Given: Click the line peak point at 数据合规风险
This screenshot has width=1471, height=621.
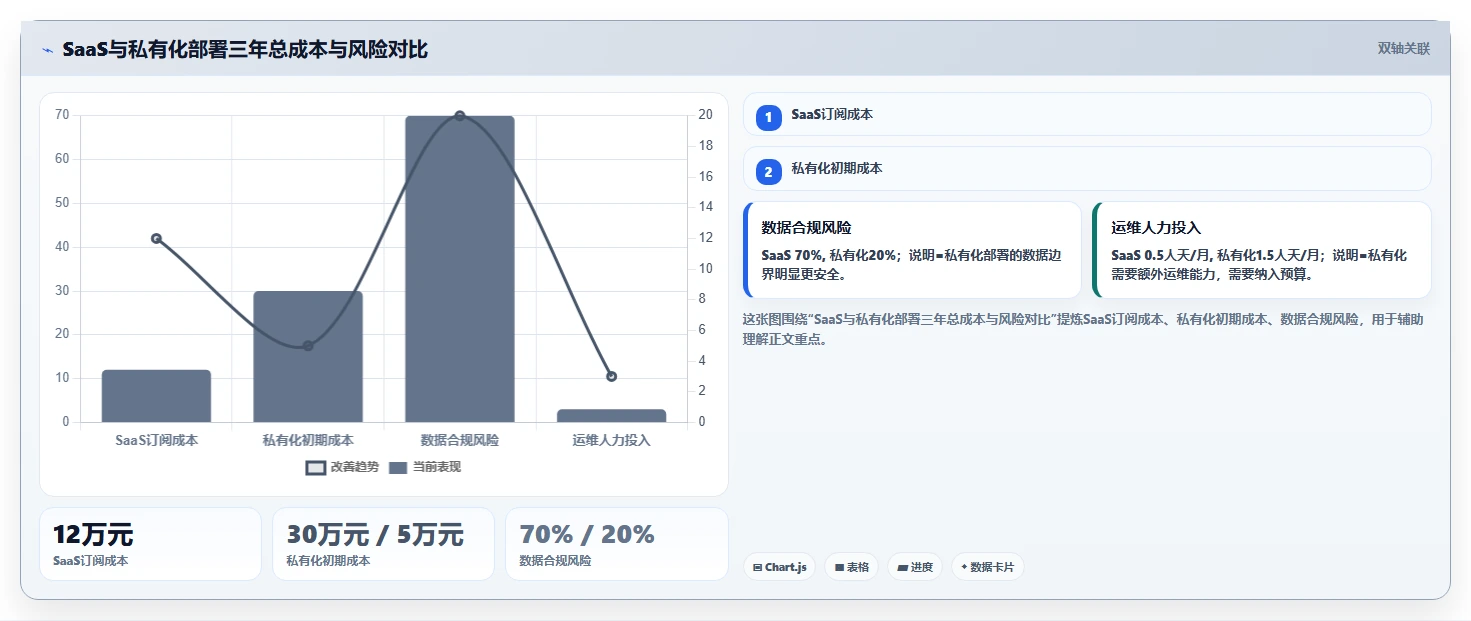Looking at the screenshot, I should [x=460, y=116].
